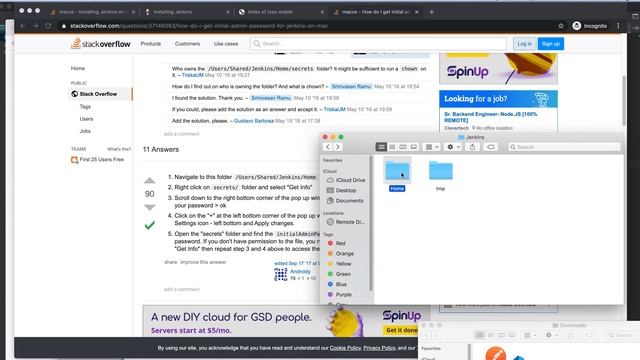Switch Jenkins Finder window to list view
The image size is (640, 360).
tap(392, 147)
